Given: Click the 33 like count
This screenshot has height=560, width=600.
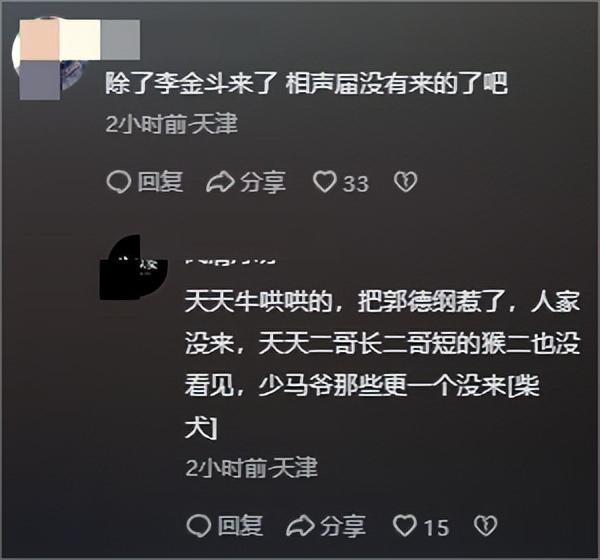Looking at the screenshot, I should (x=355, y=183).
